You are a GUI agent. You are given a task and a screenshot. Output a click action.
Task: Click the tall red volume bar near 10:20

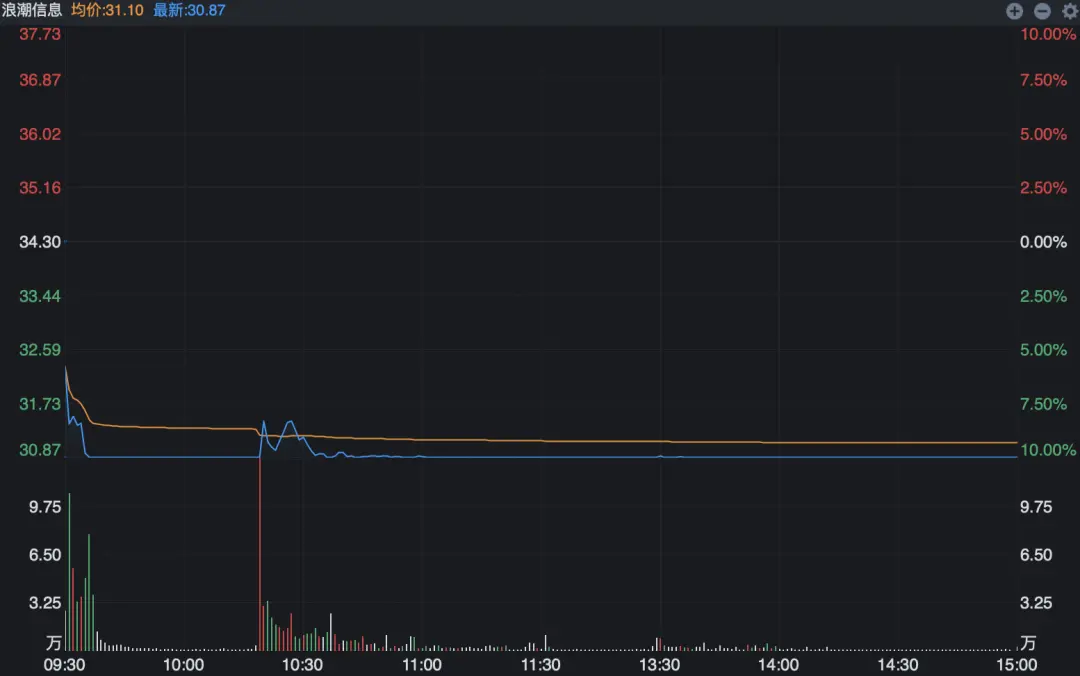tap(260, 560)
